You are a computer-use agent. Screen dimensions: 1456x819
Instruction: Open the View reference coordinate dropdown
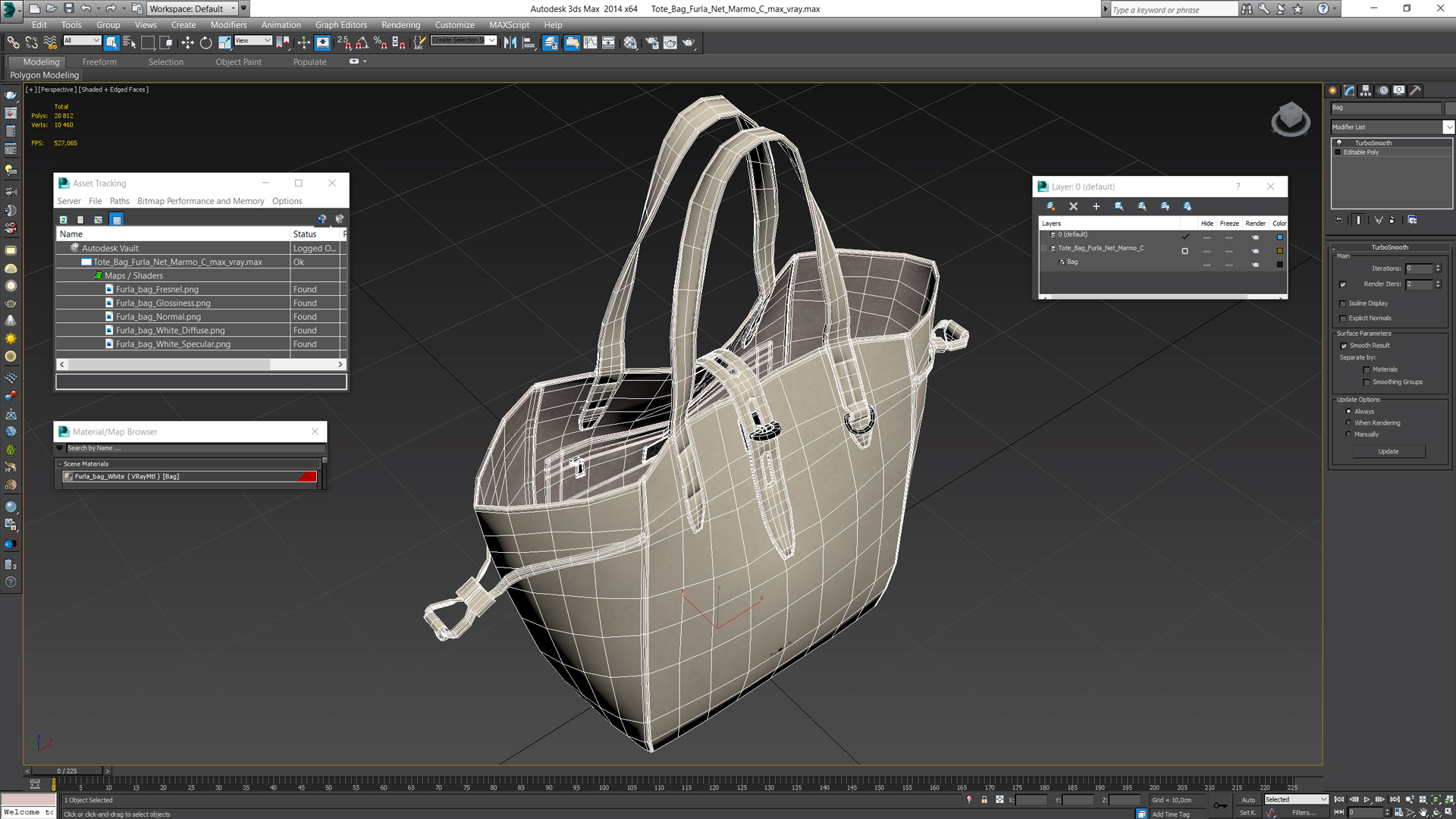[x=253, y=41]
